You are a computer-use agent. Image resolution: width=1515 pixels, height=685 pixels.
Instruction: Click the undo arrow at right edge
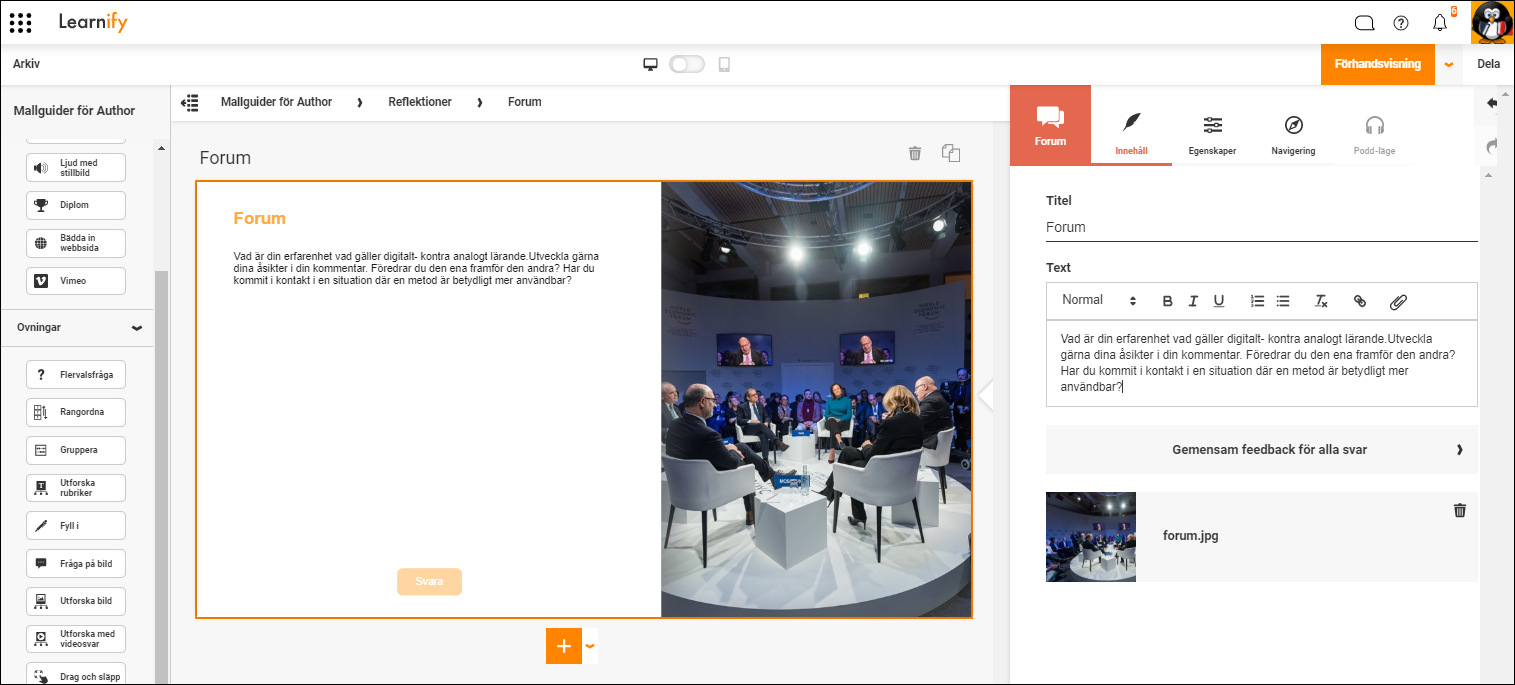point(1493,103)
